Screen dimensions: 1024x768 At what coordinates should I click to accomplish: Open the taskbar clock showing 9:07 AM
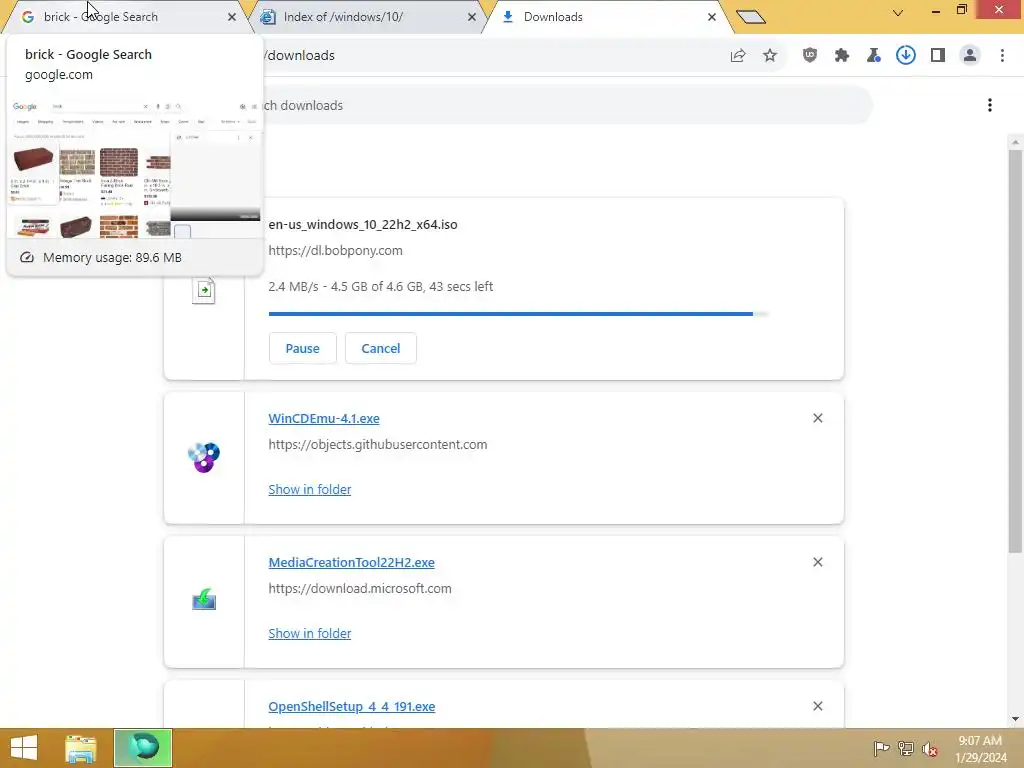(981, 749)
